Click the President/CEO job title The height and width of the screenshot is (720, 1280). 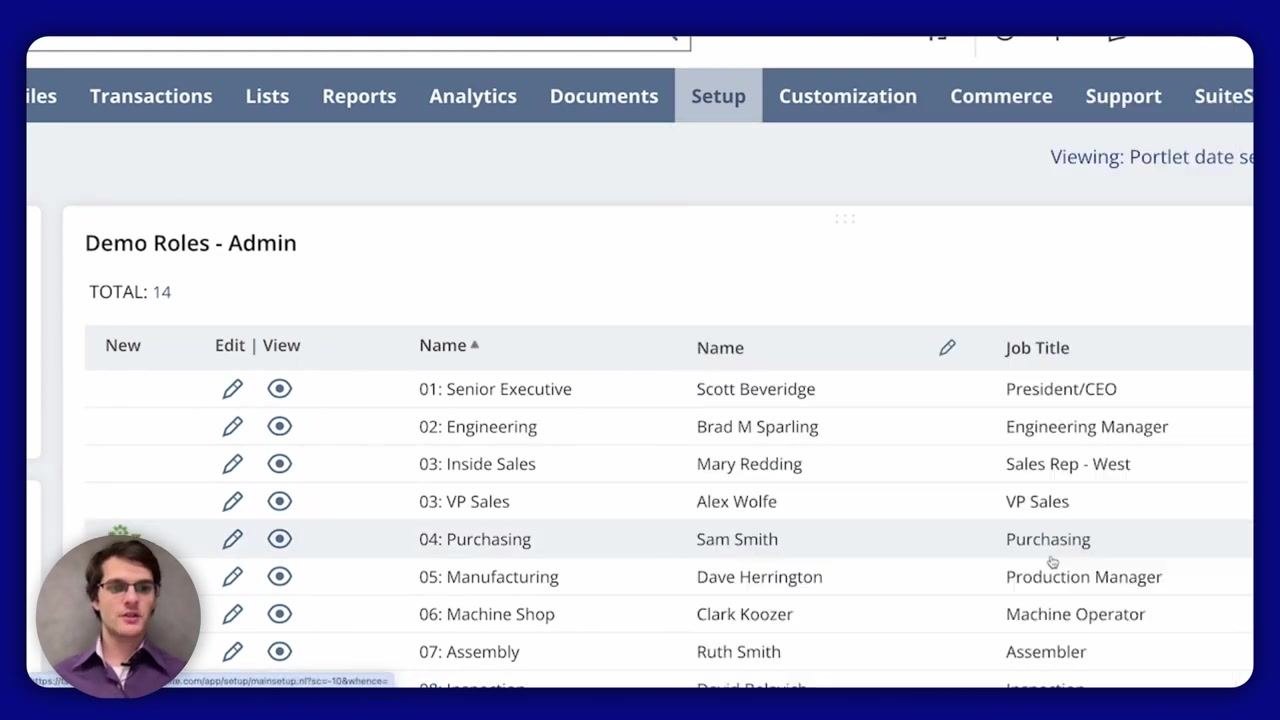1061,389
